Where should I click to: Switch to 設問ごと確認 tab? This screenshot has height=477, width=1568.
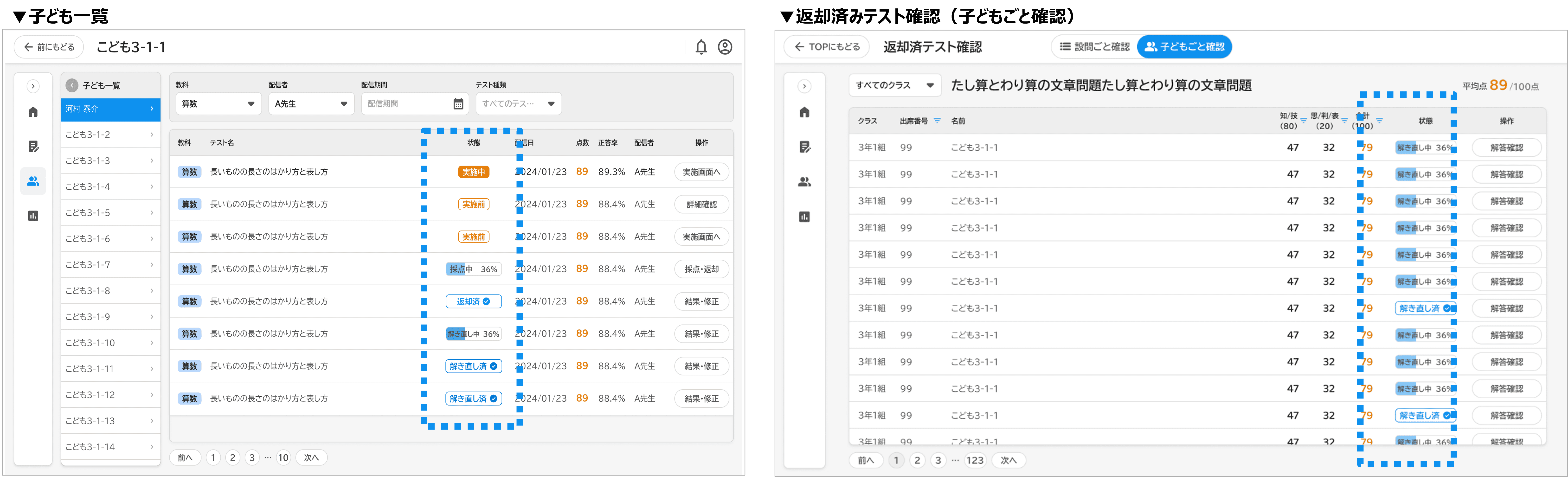1094,47
